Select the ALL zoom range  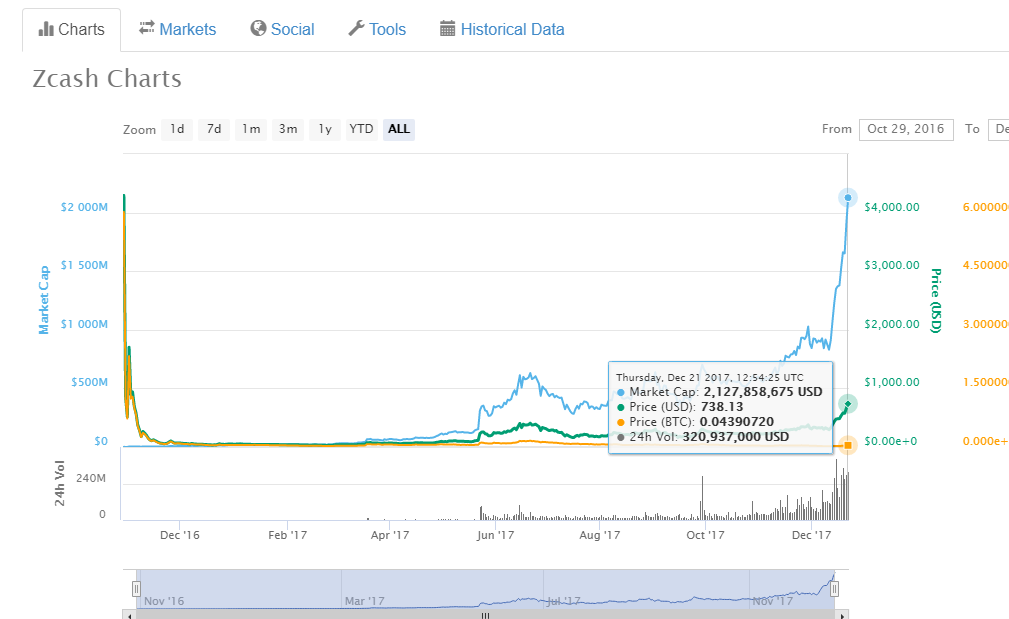(399, 129)
